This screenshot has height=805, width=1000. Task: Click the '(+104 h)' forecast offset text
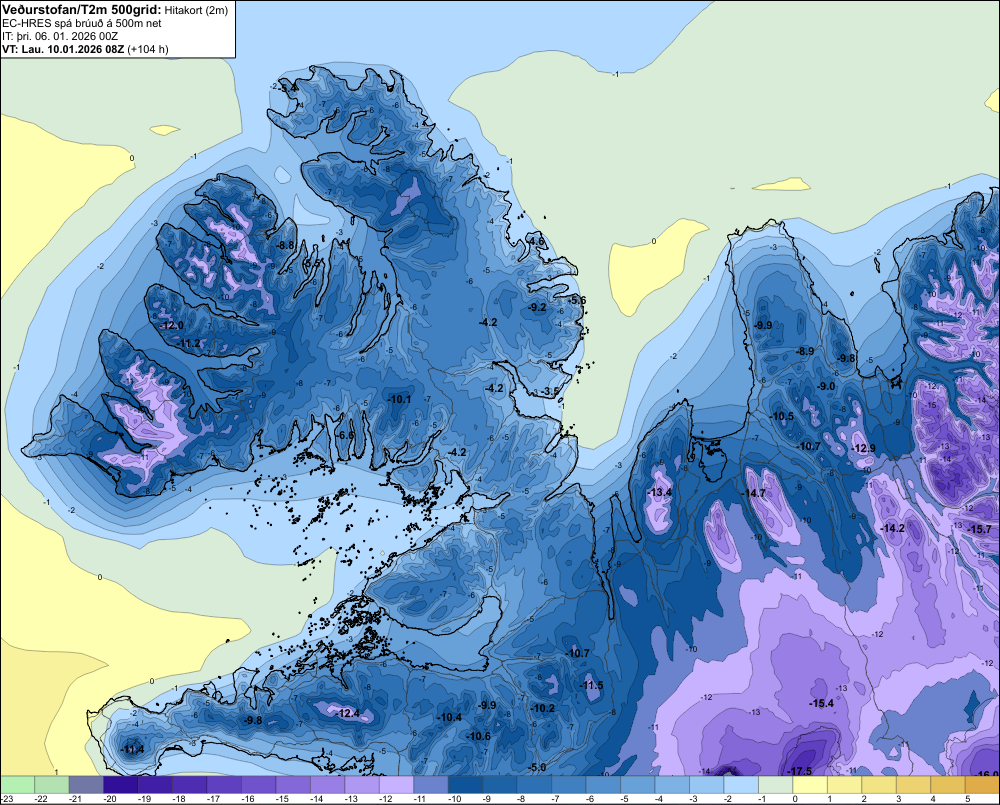[x=148, y=49]
